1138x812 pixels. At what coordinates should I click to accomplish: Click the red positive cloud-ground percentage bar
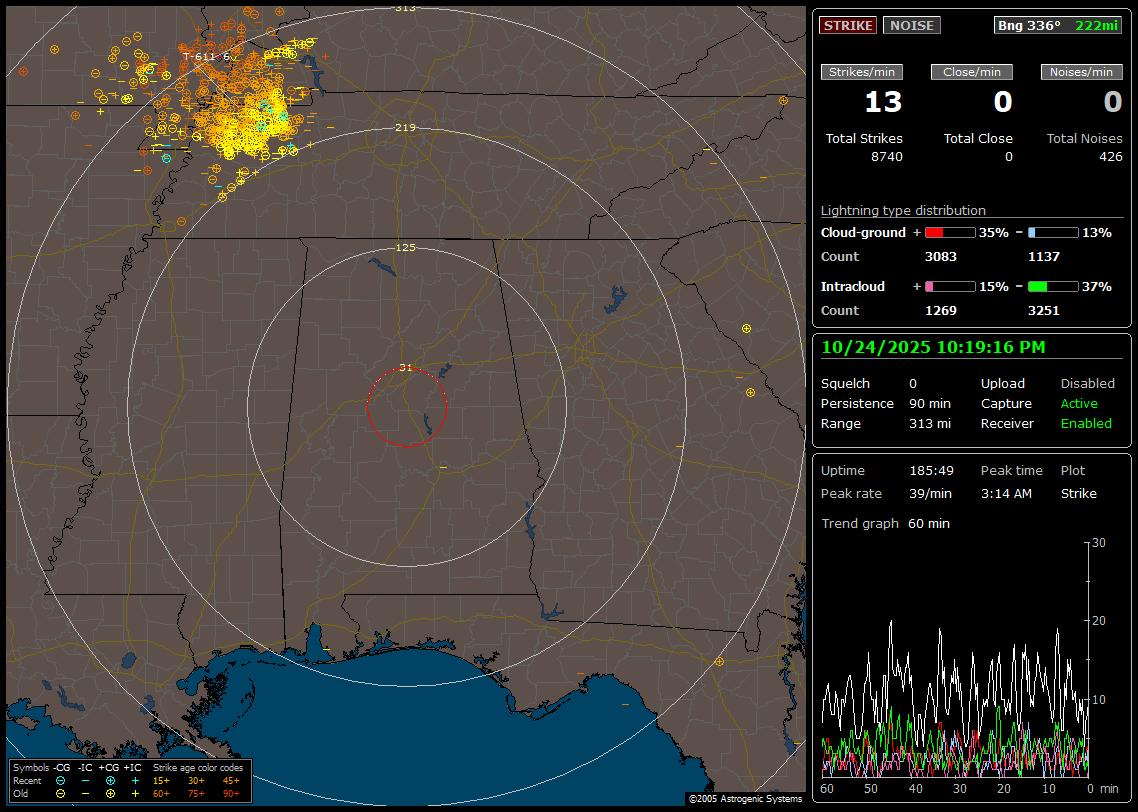[949, 233]
